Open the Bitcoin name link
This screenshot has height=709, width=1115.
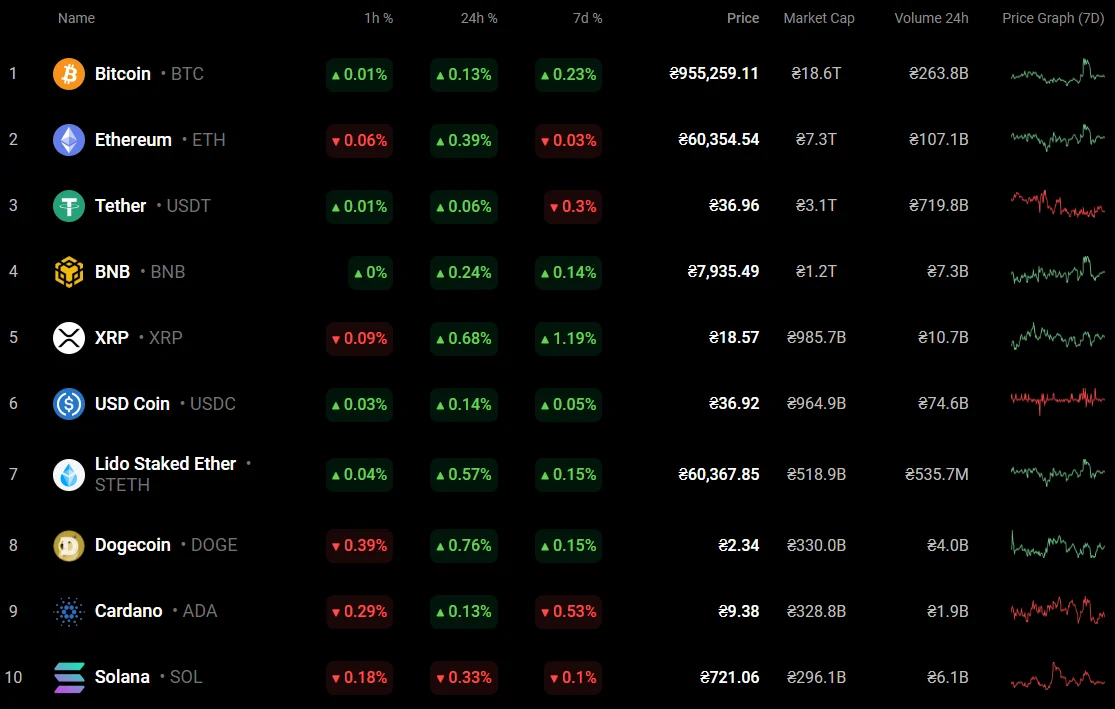(x=122, y=74)
